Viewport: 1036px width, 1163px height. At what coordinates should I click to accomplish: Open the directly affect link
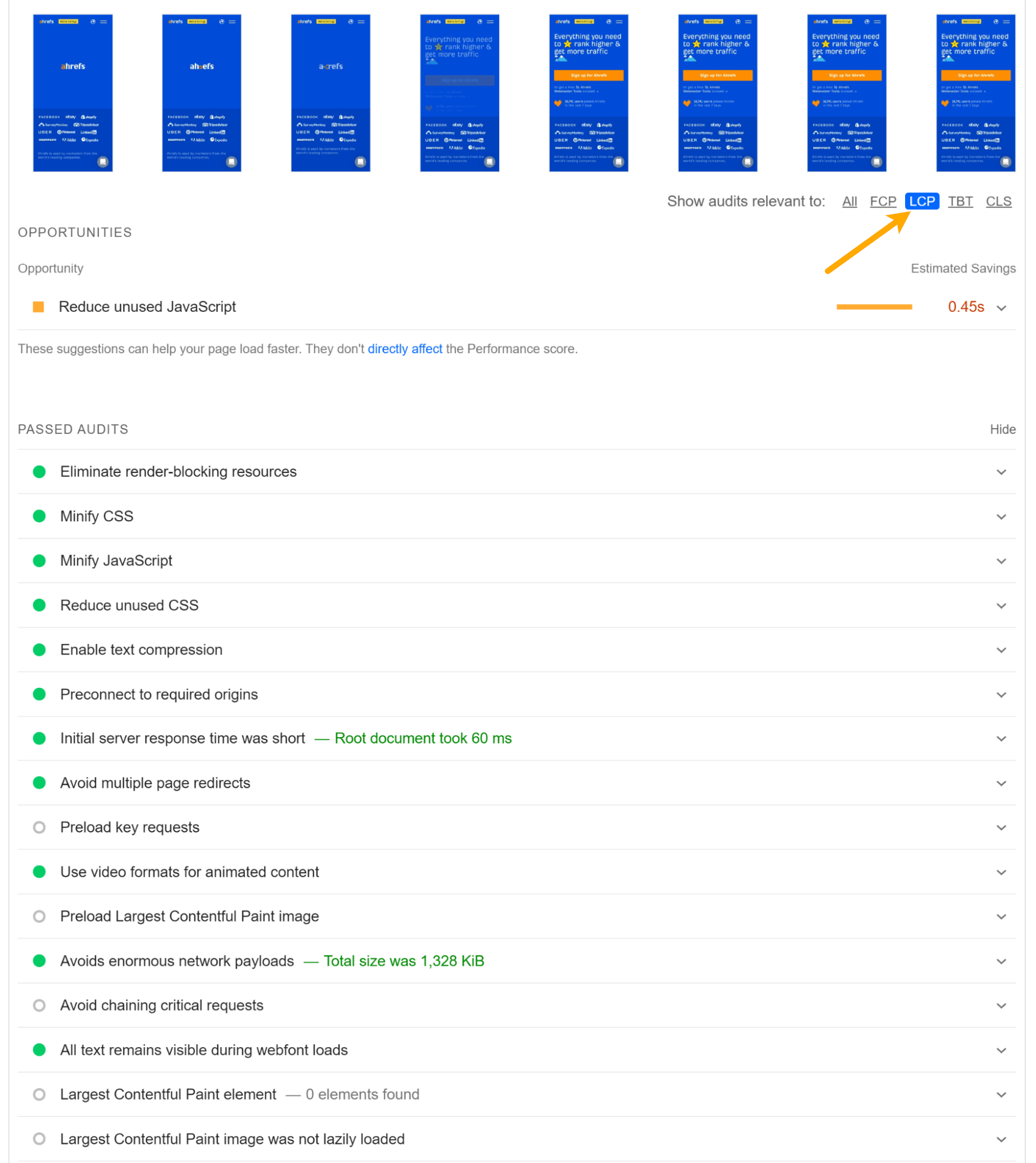(405, 348)
